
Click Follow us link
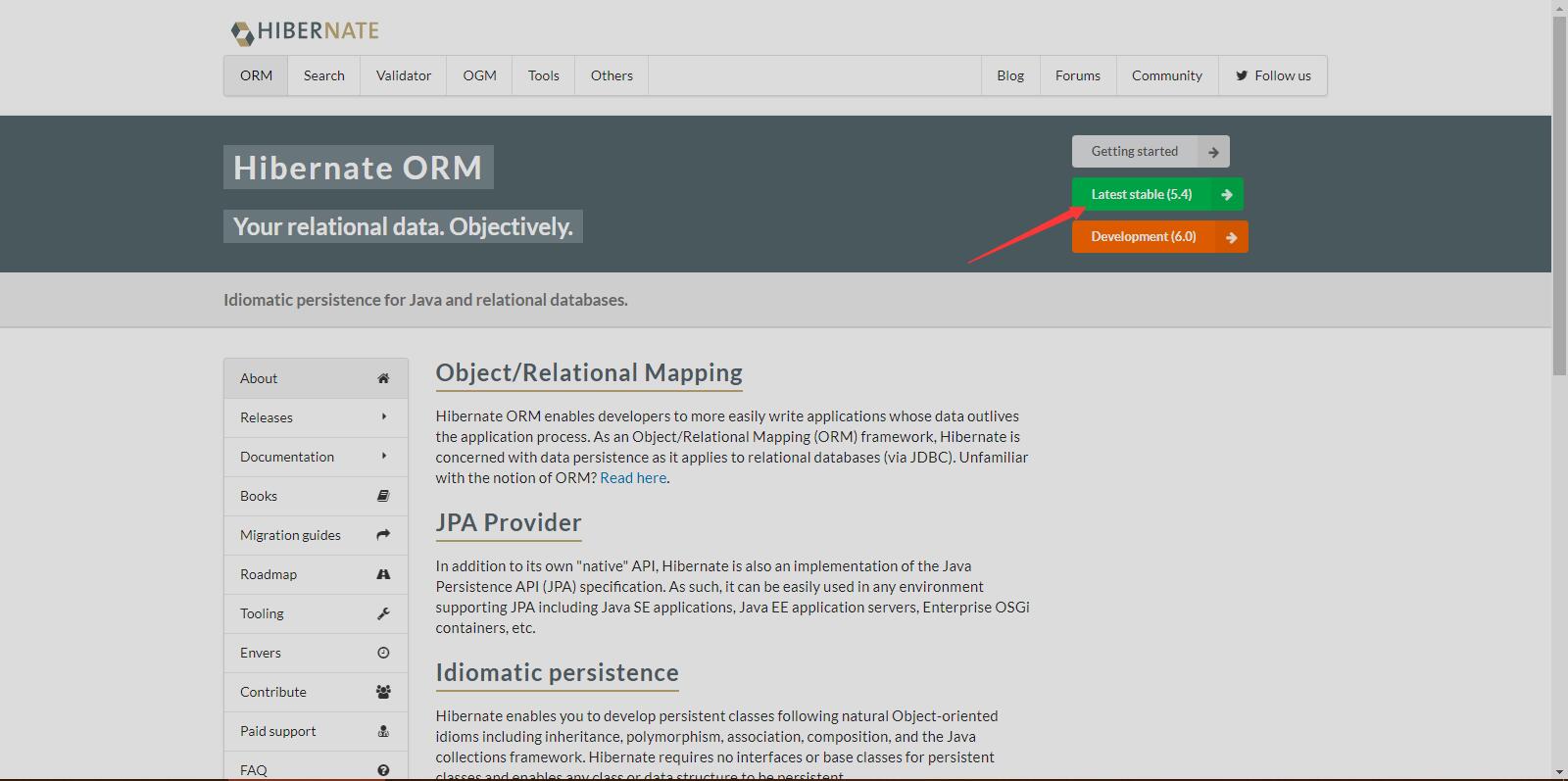click(1273, 75)
